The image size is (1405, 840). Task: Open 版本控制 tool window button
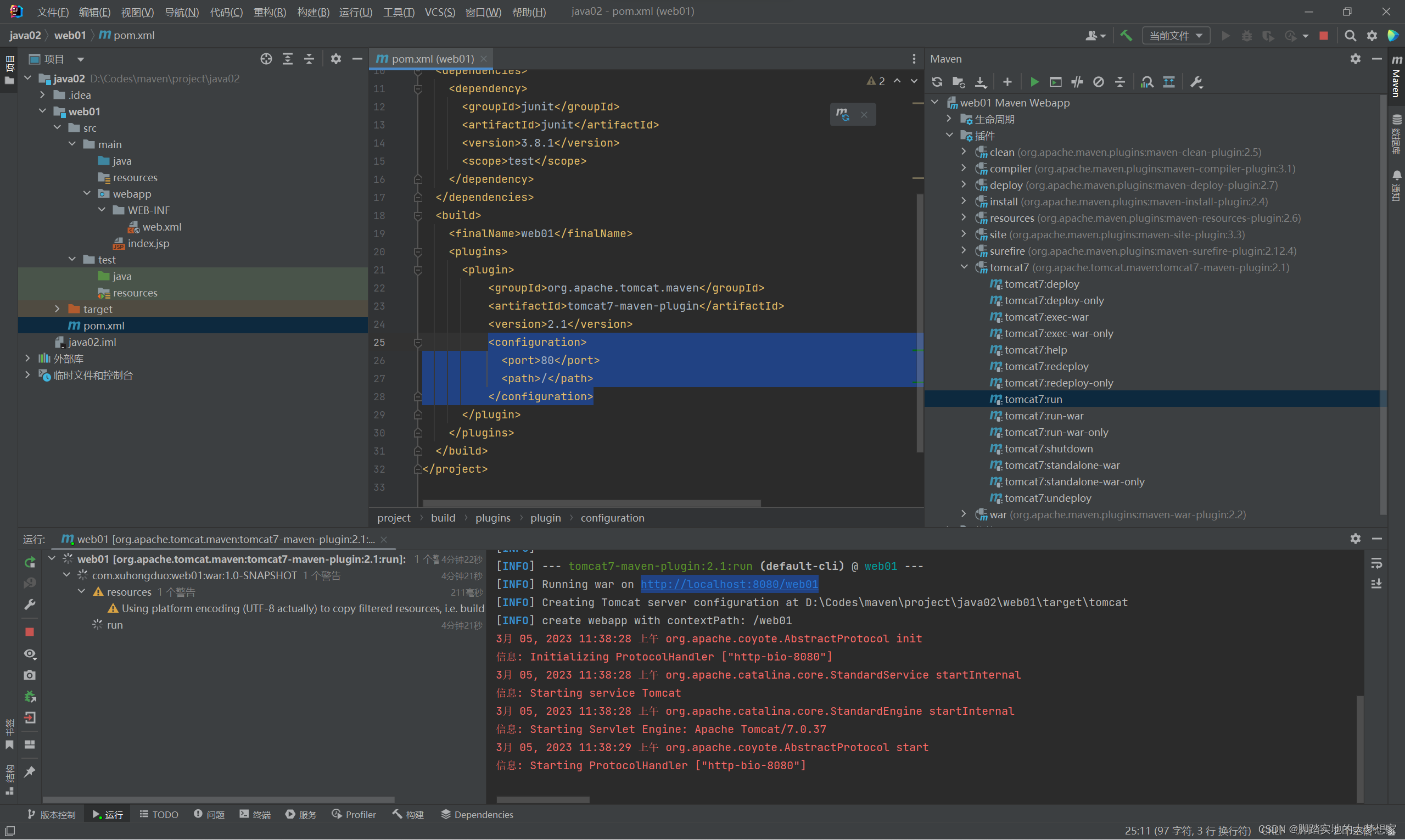[x=52, y=815]
